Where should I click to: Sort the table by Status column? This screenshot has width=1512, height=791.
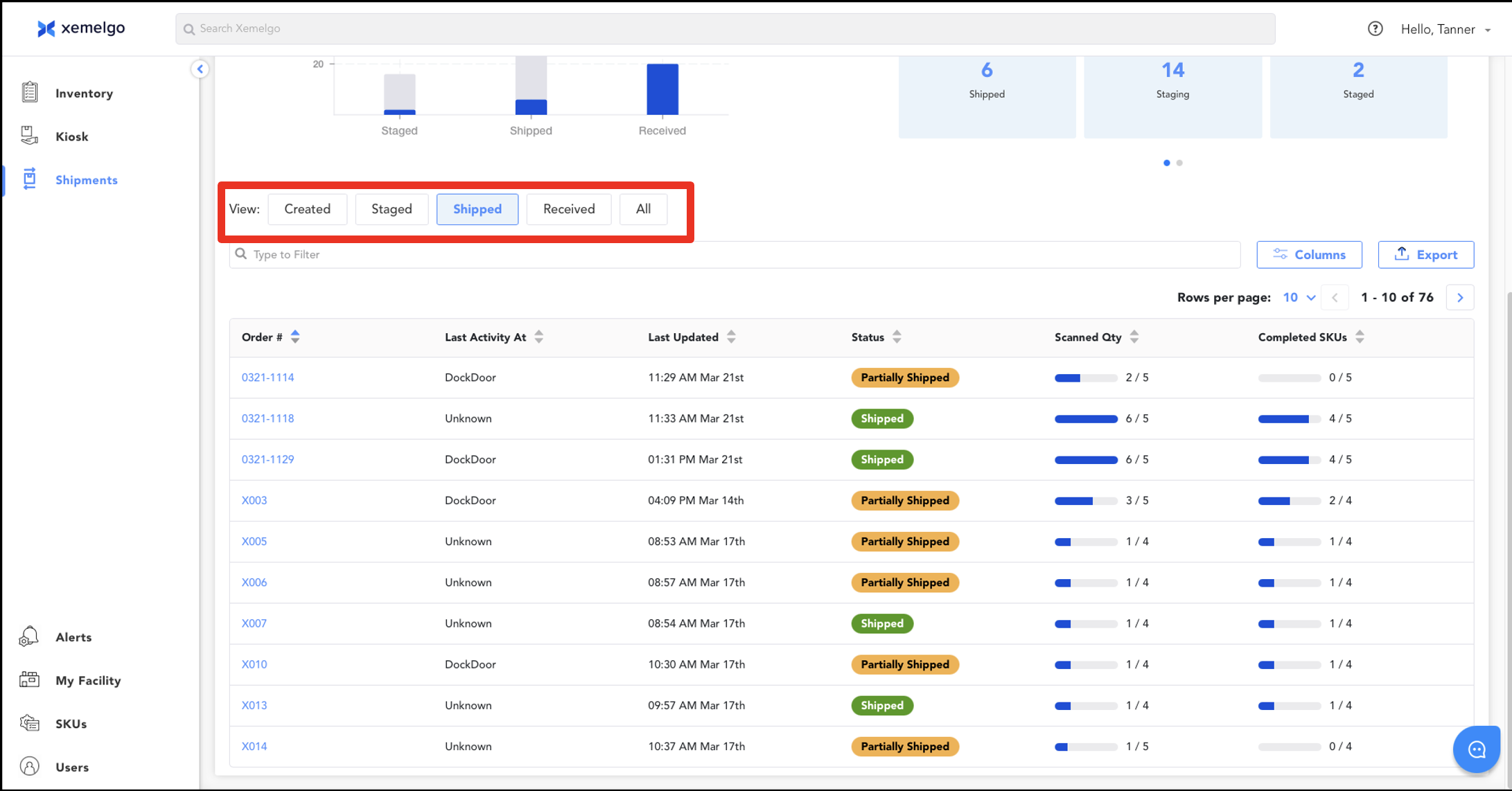(897, 337)
